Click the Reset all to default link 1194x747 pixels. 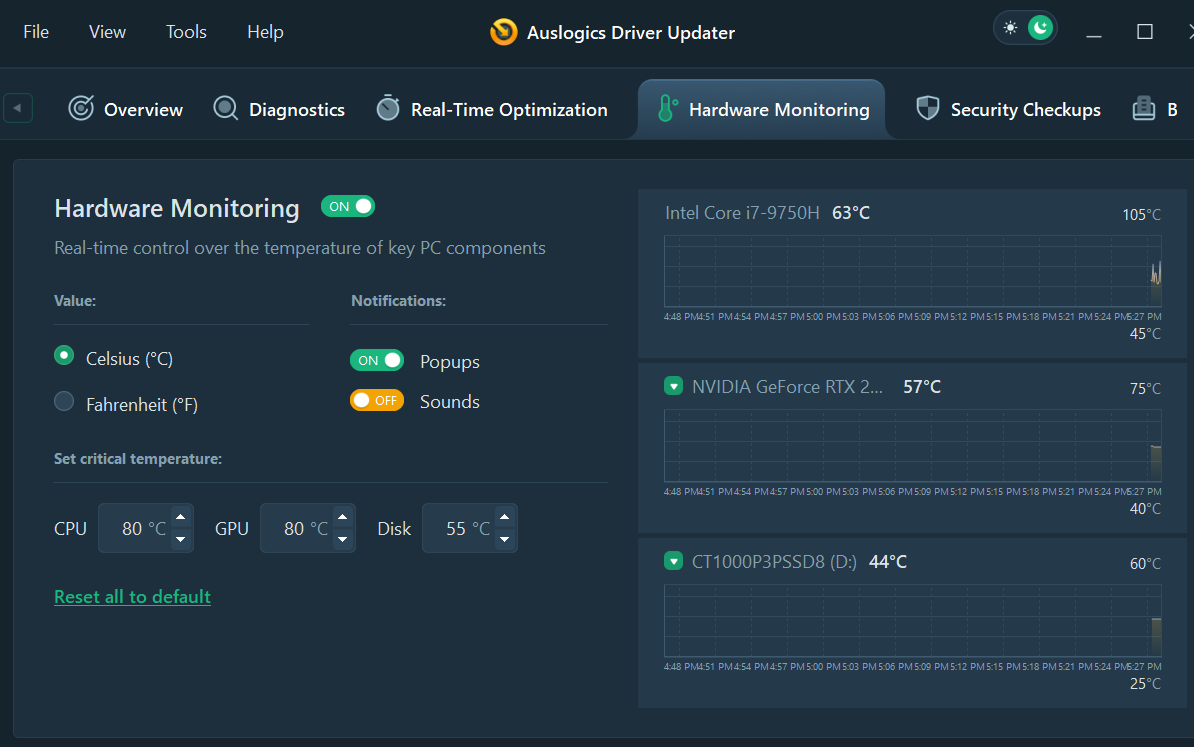coord(132,597)
